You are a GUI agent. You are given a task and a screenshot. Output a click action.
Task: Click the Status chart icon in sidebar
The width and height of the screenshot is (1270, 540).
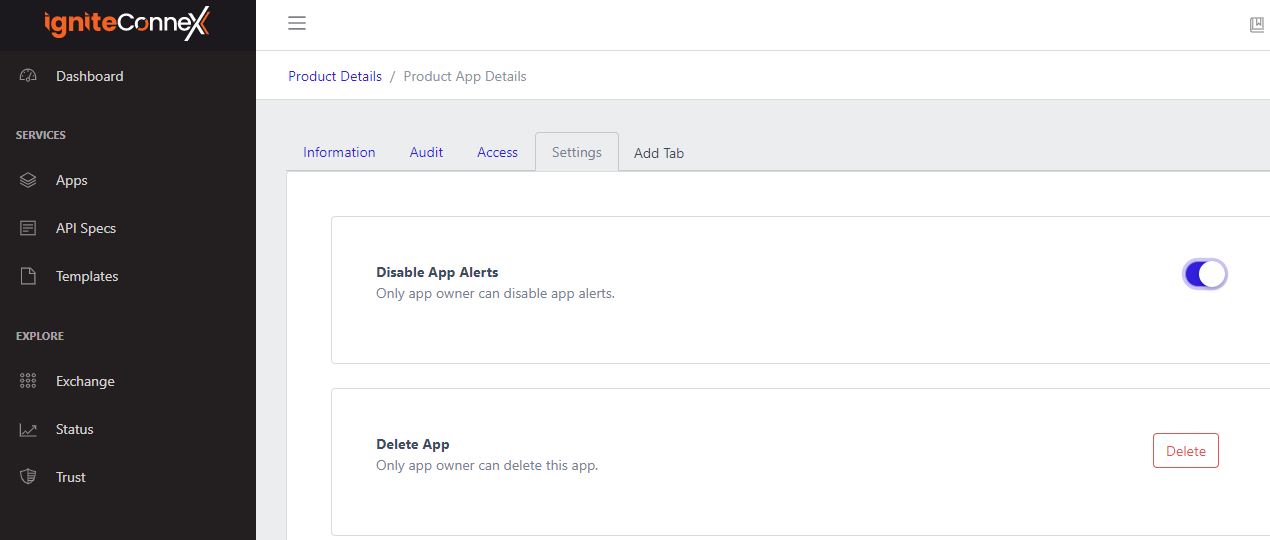(x=28, y=430)
